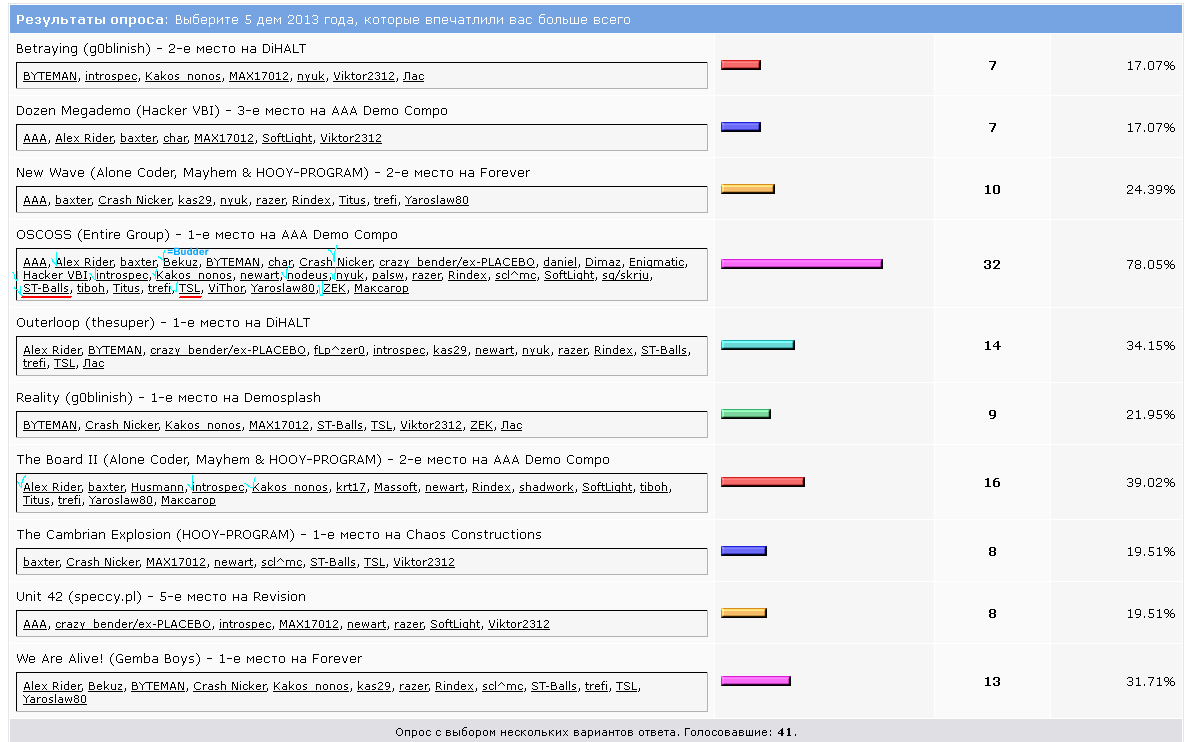Click the daniel voter name
1194x742 pixels.
pos(560,263)
